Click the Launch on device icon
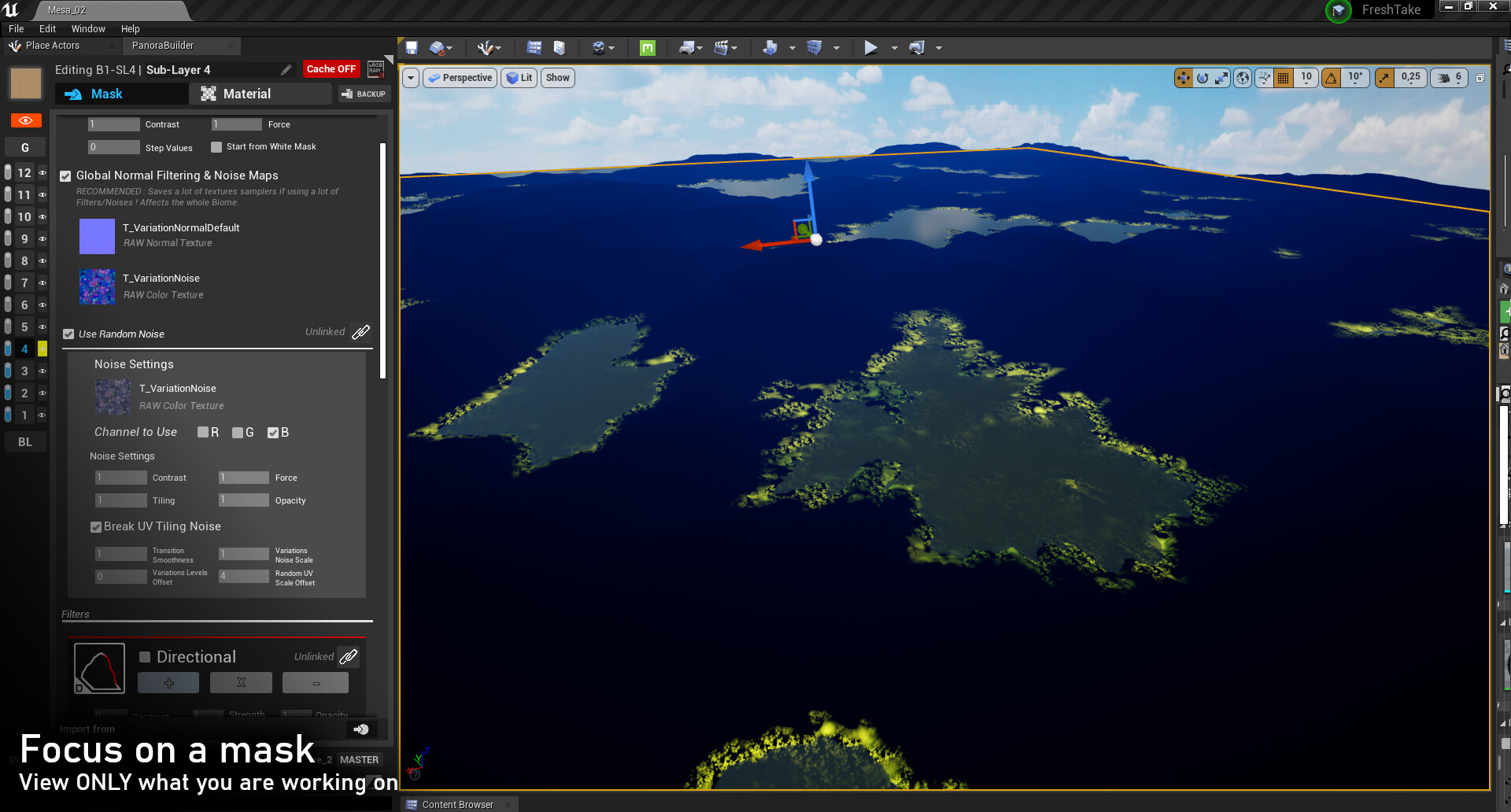The width and height of the screenshot is (1511, 812). 917,48
